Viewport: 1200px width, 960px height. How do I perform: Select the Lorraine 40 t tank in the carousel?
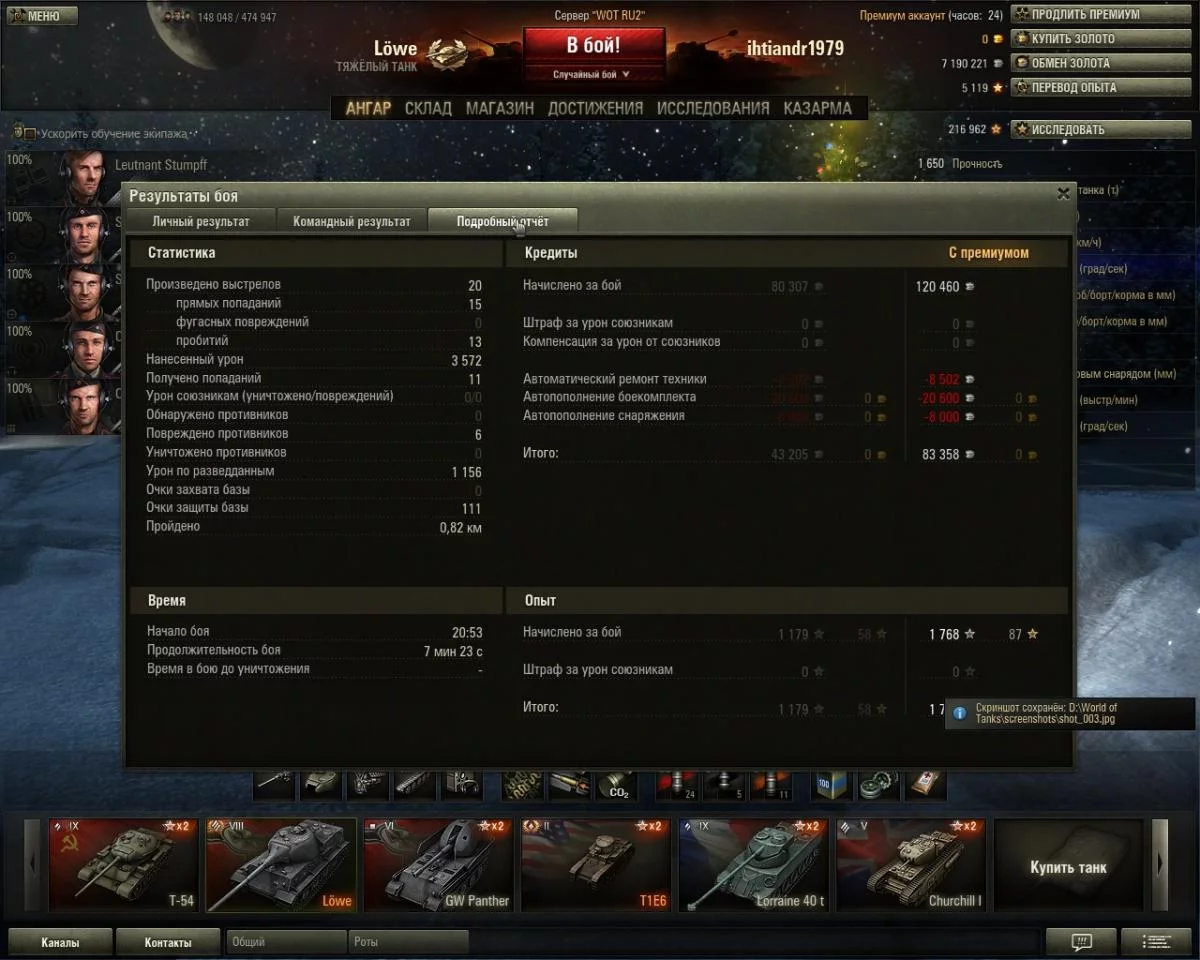point(753,864)
